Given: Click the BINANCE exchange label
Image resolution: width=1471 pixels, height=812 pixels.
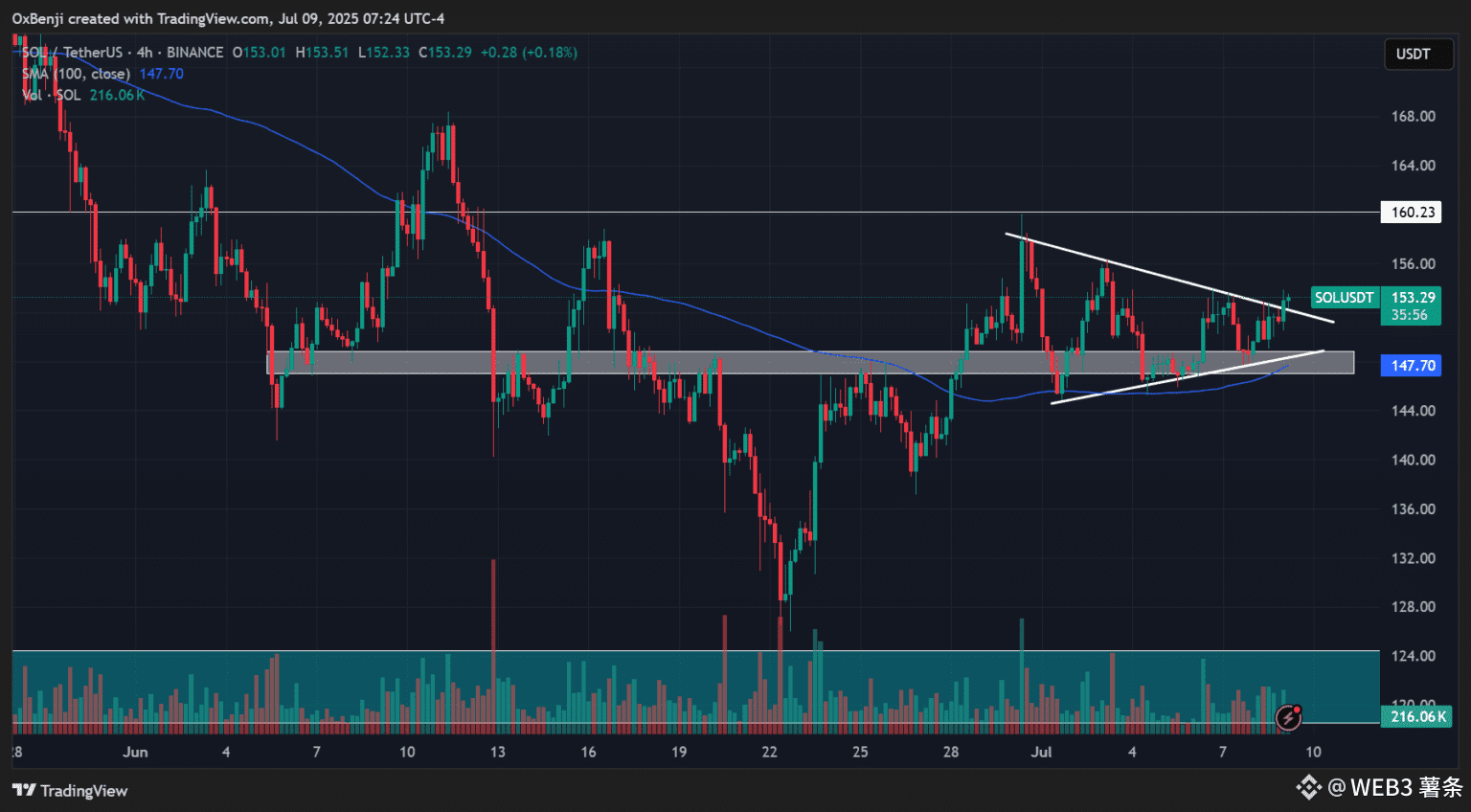Looking at the screenshot, I should 195,53.
